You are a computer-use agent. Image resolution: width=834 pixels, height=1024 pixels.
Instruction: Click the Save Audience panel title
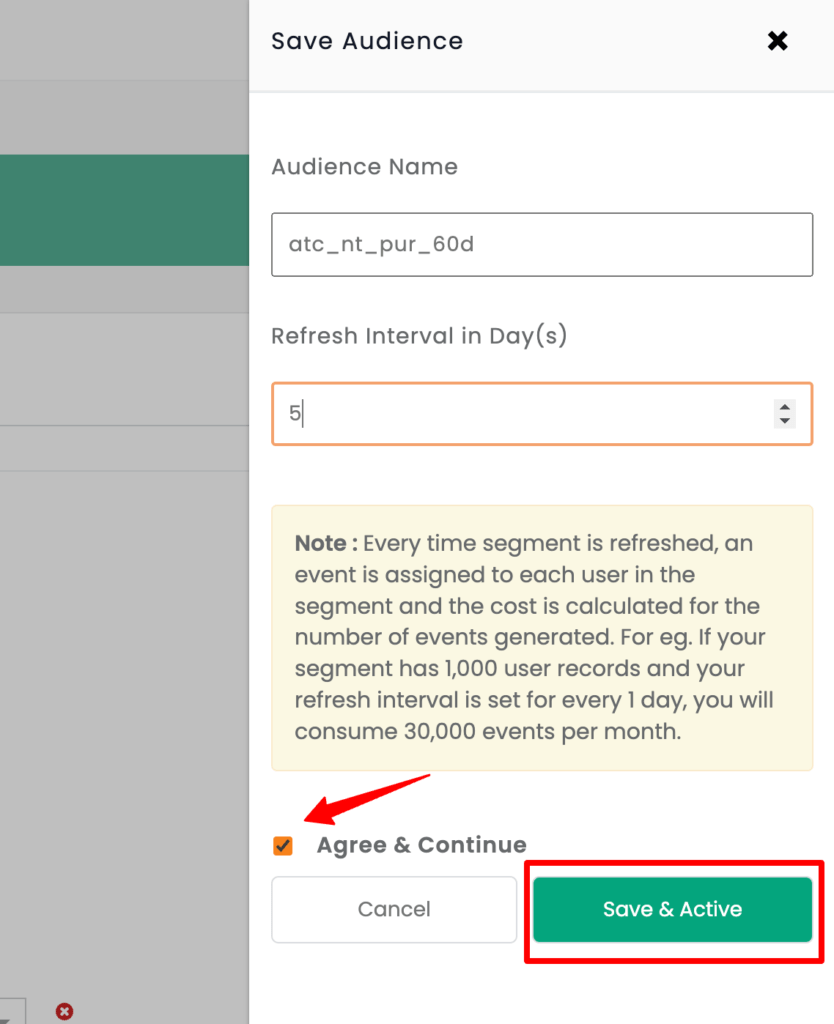tap(367, 41)
